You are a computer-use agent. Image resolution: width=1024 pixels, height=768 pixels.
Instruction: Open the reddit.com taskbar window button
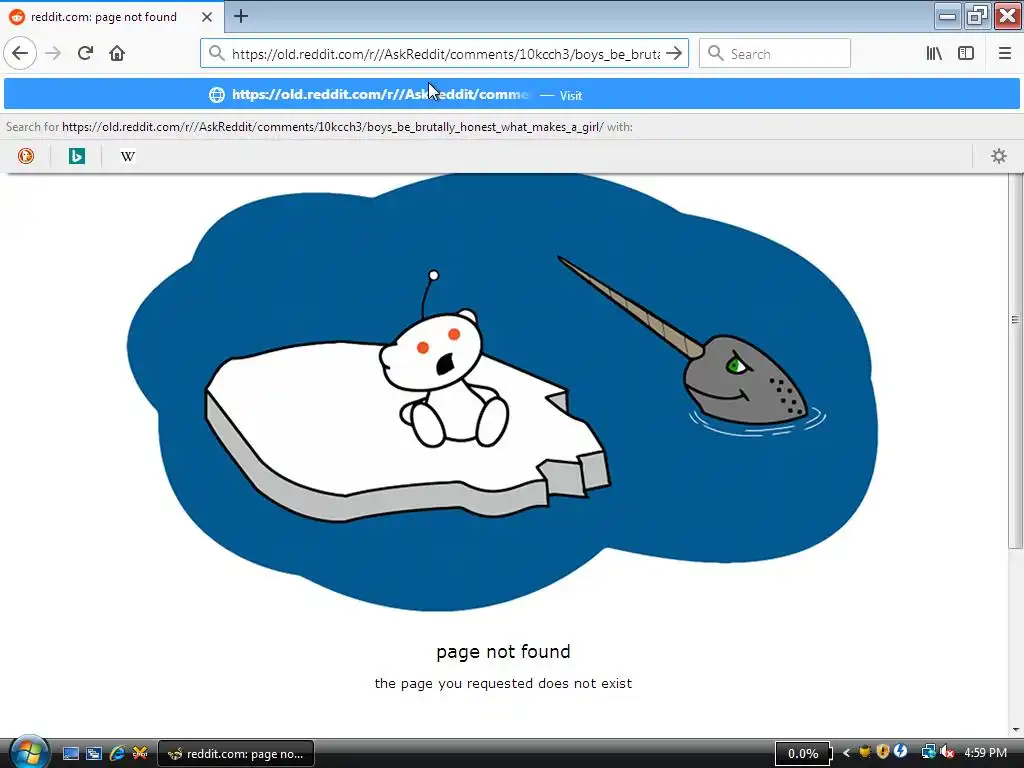tap(236, 754)
